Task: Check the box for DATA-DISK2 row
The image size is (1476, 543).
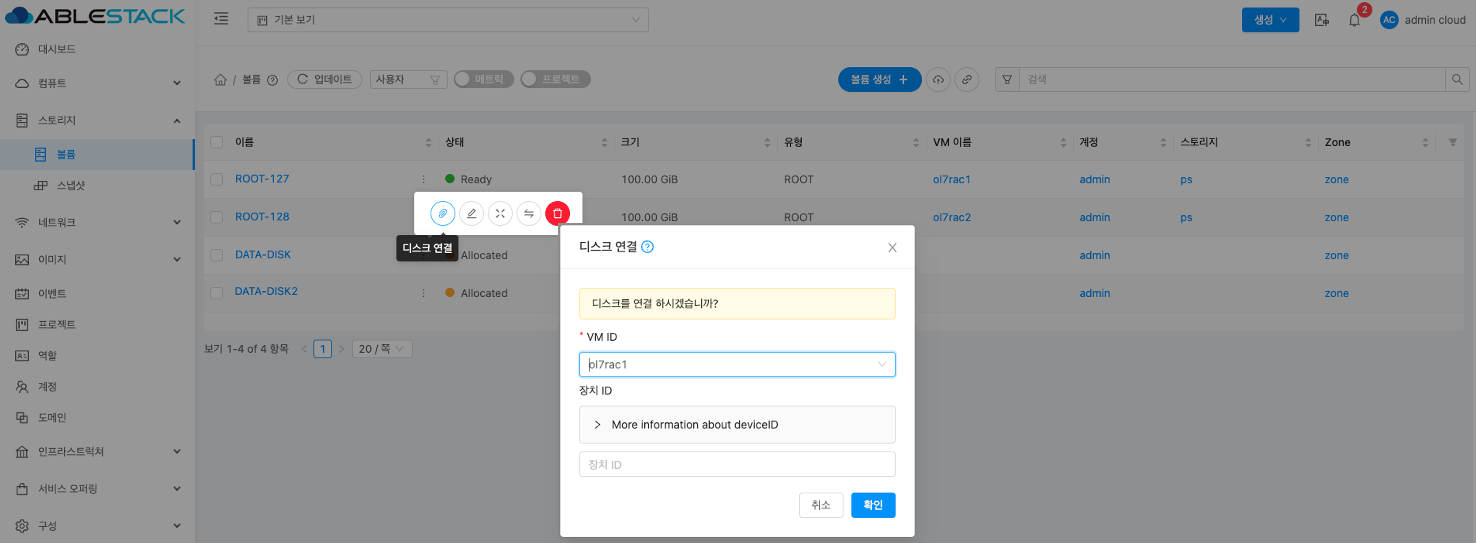Action: [217, 292]
